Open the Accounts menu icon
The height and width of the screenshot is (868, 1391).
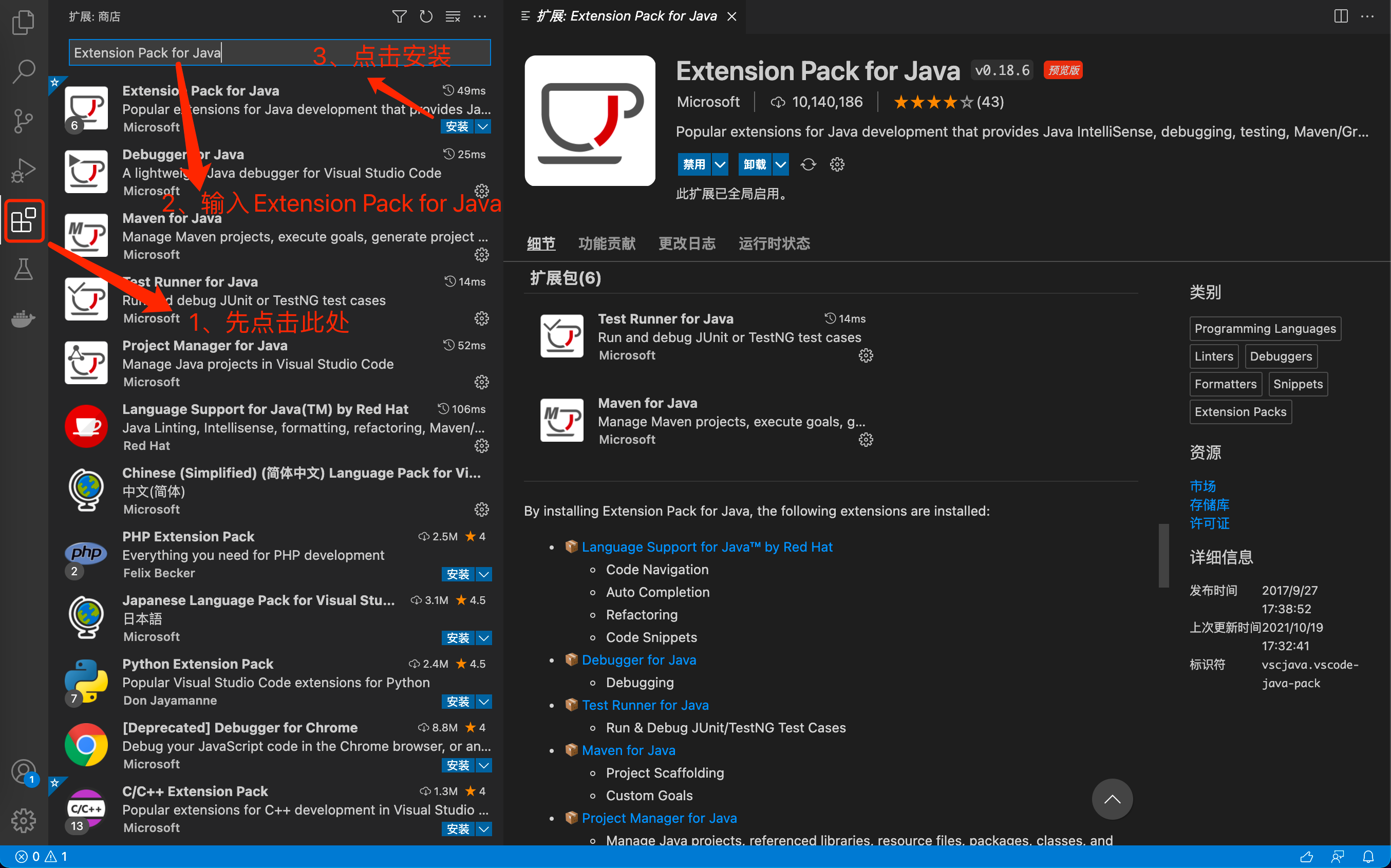pyautogui.click(x=24, y=771)
